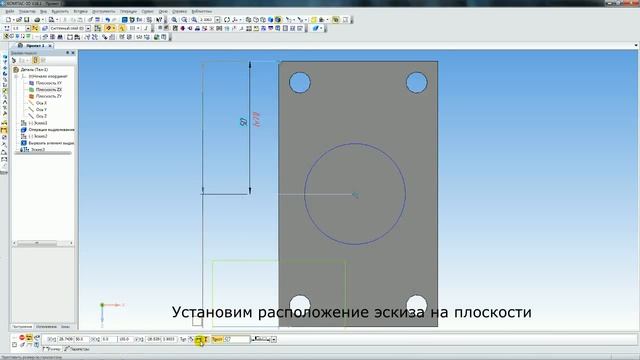The width and height of the screenshot is (640, 360).
Task: Click the red Stop command icon
Action: (x=22, y=338)
